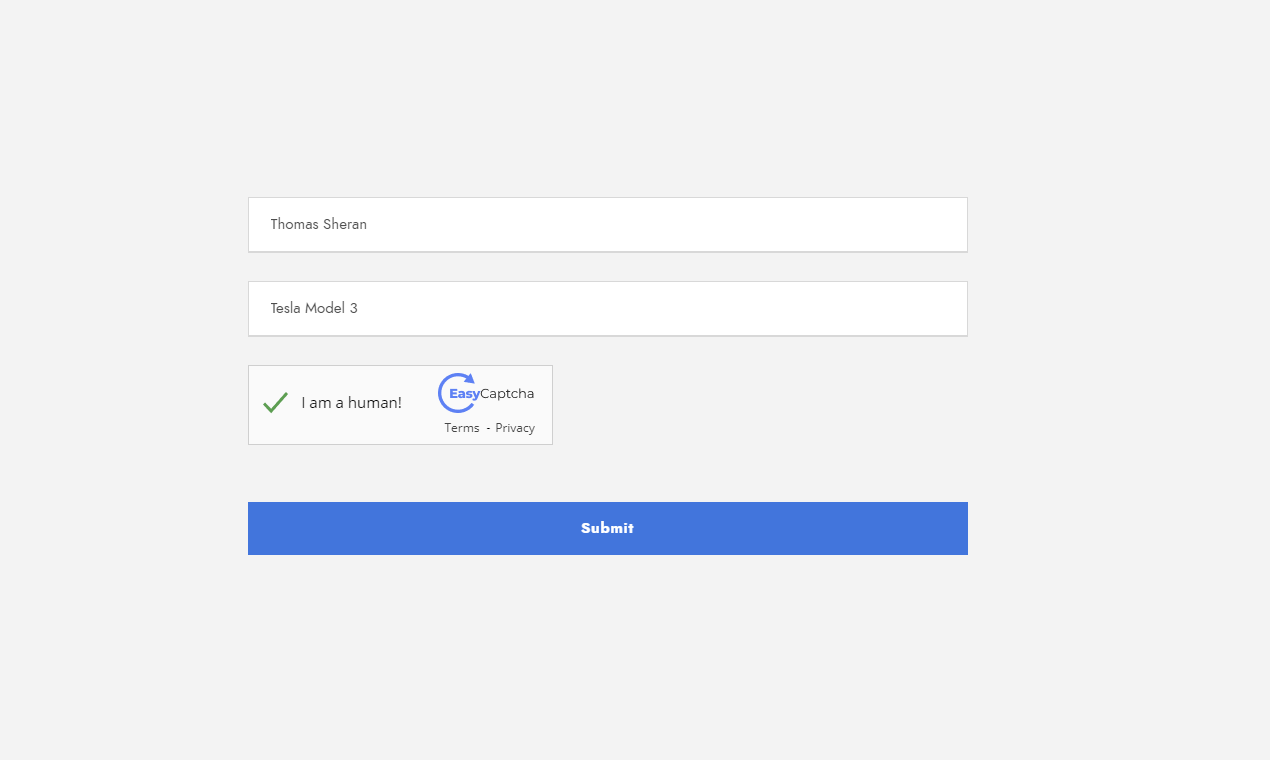
Task: Click the "I am a human!" label
Action: point(351,403)
